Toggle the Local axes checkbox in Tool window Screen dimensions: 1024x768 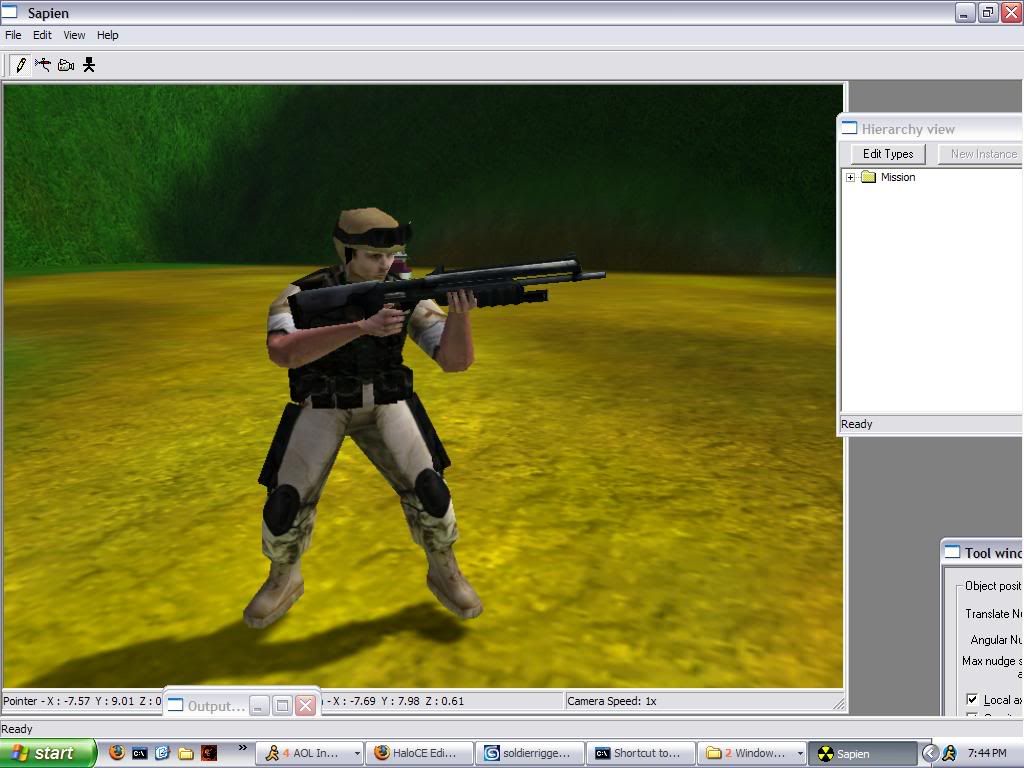[x=972, y=699]
